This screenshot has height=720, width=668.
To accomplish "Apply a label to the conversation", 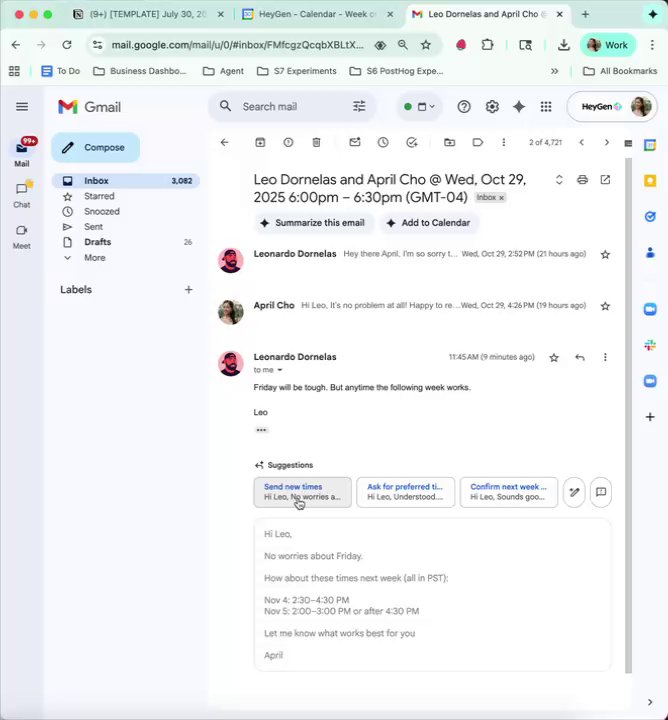I will coord(477,142).
